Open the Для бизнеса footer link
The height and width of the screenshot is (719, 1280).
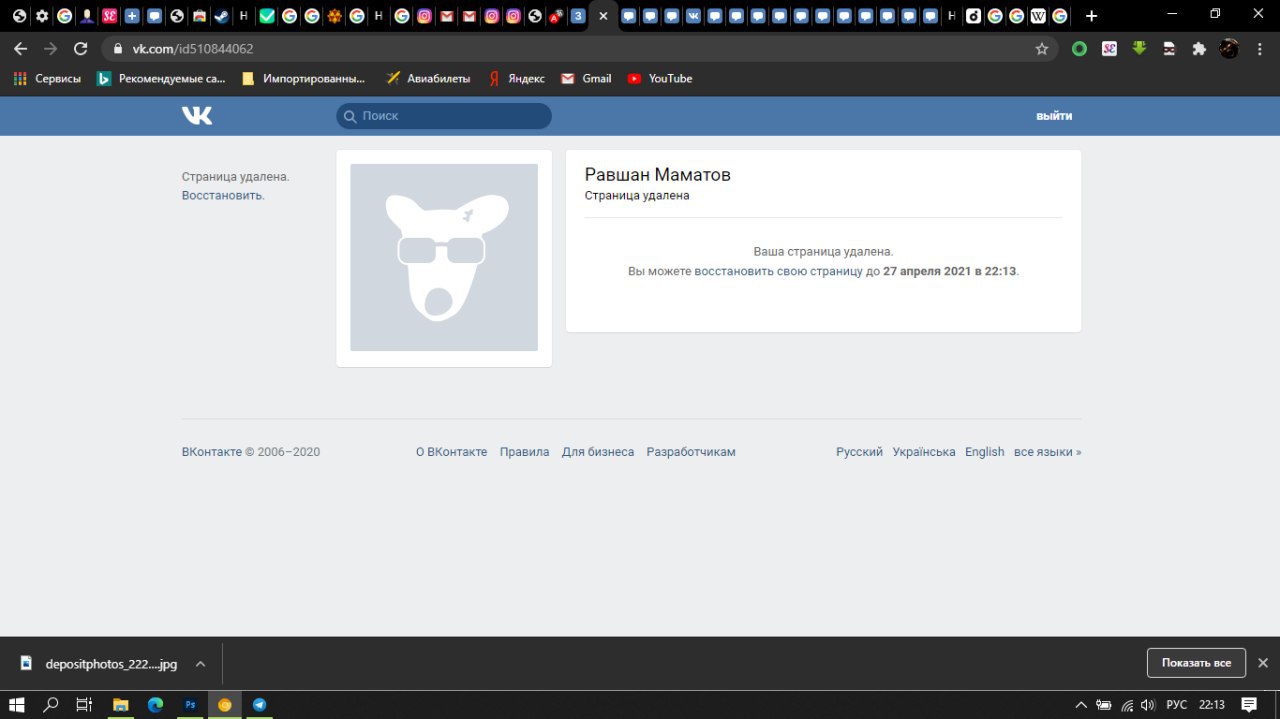click(598, 452)
